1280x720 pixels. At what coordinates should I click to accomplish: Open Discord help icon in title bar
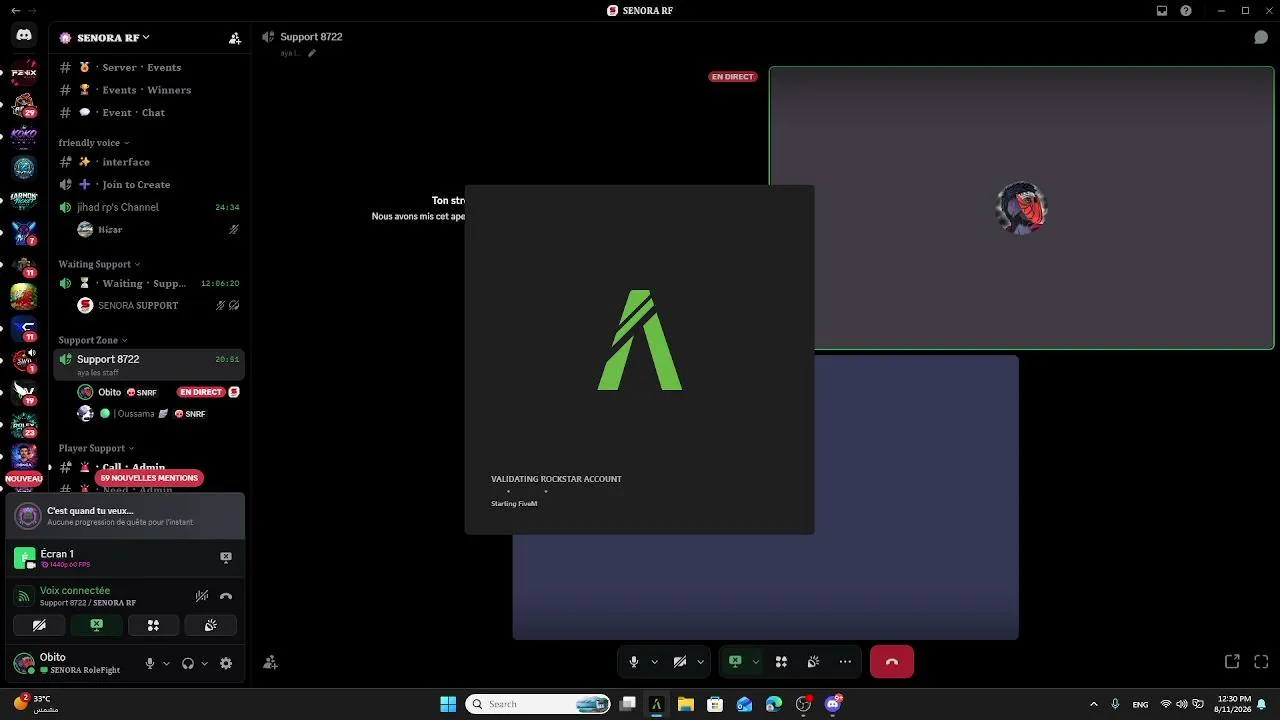click(1186, 11)
